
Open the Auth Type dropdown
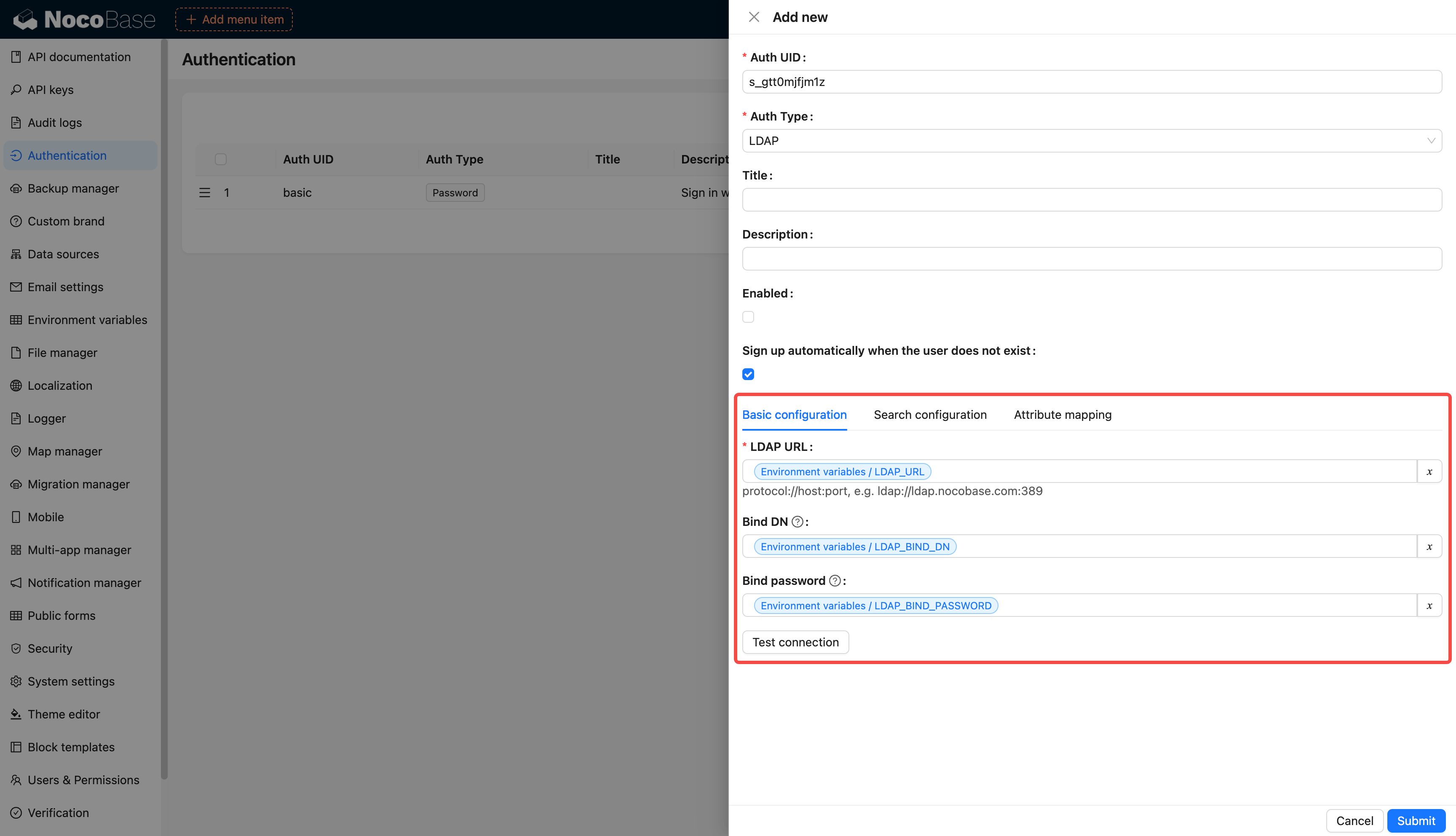pyautogui.click(x=1091, y=141)
